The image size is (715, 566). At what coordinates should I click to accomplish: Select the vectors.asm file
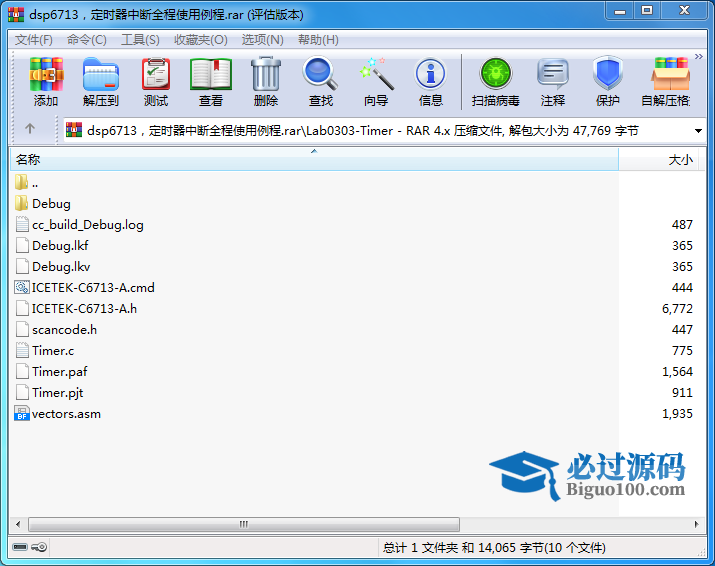66,414
